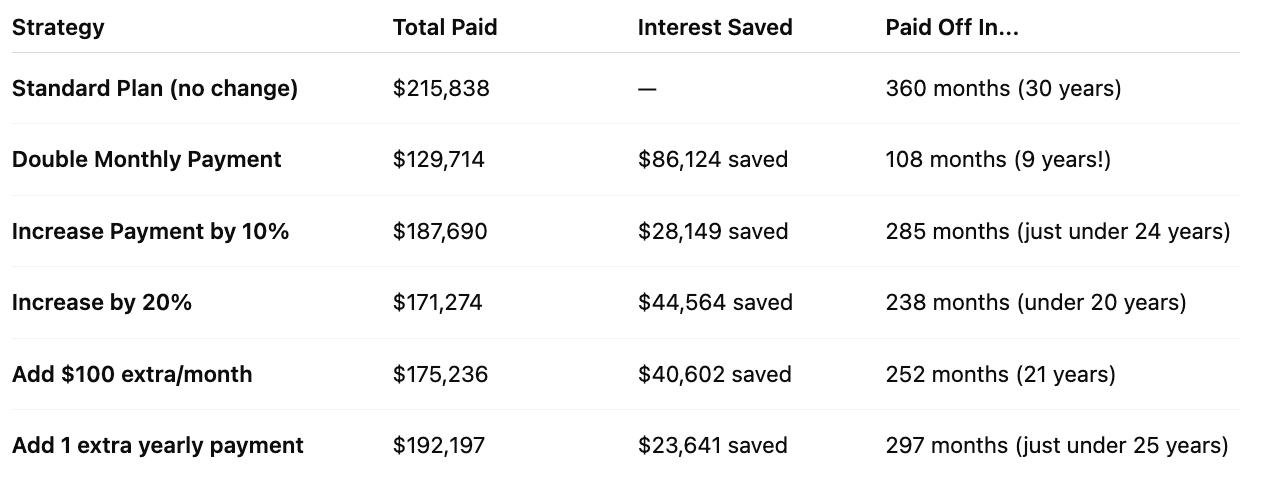1280x500 pixels.
Task: Click the Strategy column header
Action: click(58, 27)
